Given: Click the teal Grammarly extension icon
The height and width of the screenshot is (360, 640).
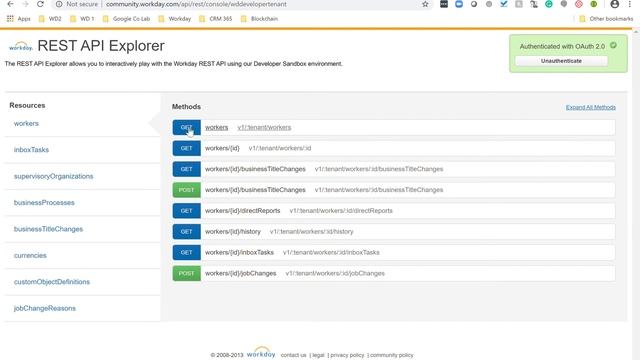Looking at the screenshot, I should click(549, 4).
